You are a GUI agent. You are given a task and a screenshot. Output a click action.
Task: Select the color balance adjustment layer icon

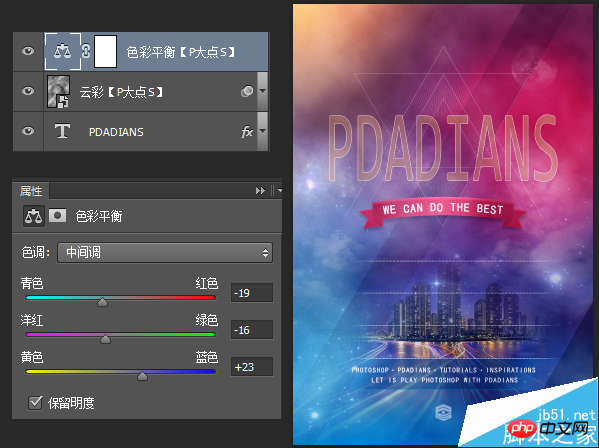coord(63,52)
